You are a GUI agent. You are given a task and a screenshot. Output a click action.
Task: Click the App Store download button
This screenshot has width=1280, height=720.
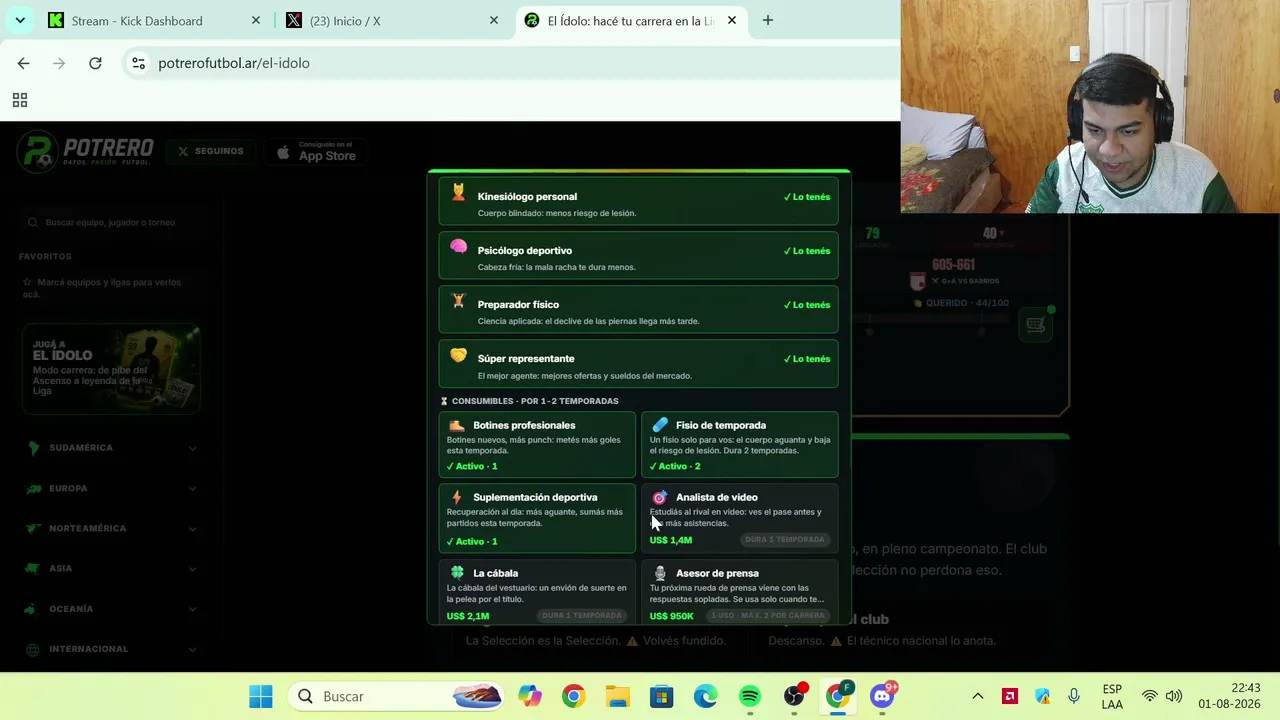(315, 152)
